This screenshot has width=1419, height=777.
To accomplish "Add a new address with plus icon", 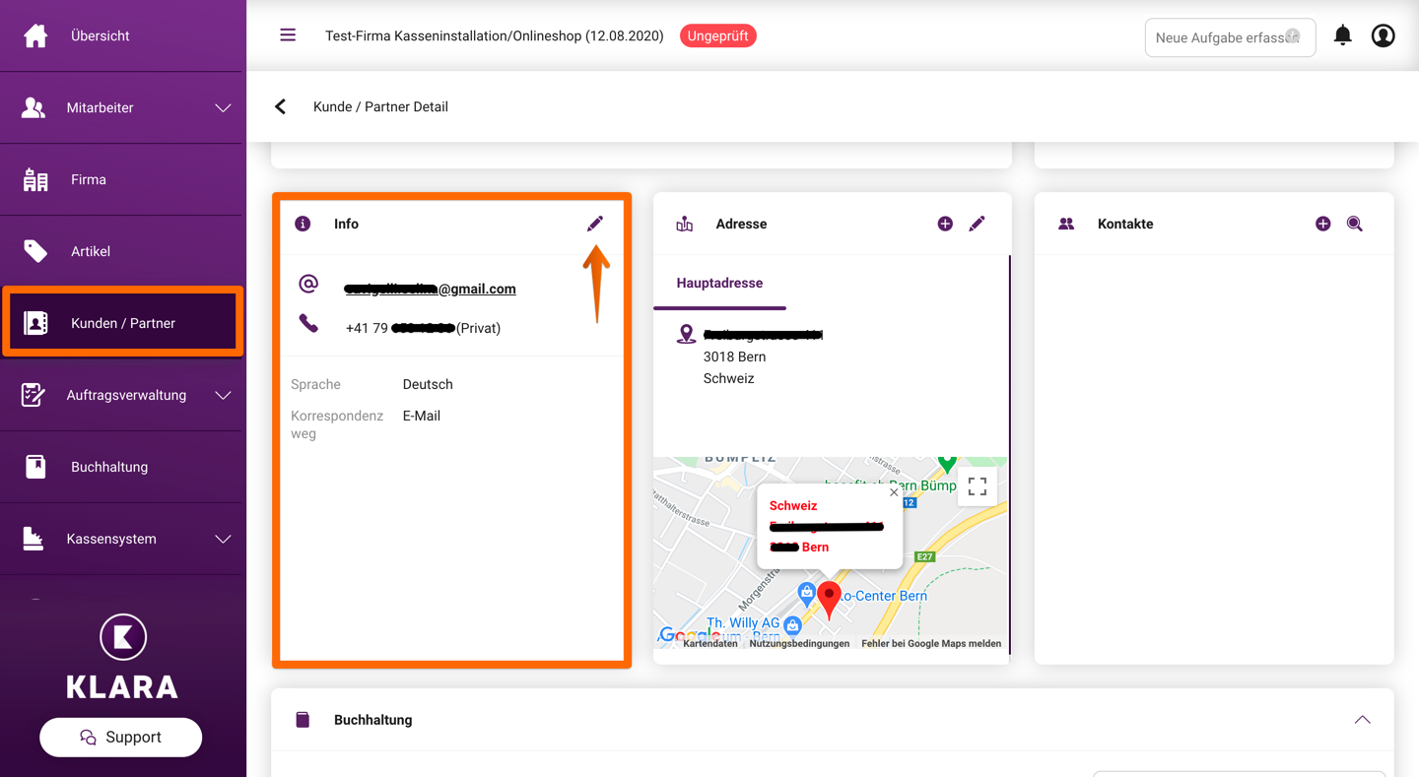I will [x=945, y=224].
